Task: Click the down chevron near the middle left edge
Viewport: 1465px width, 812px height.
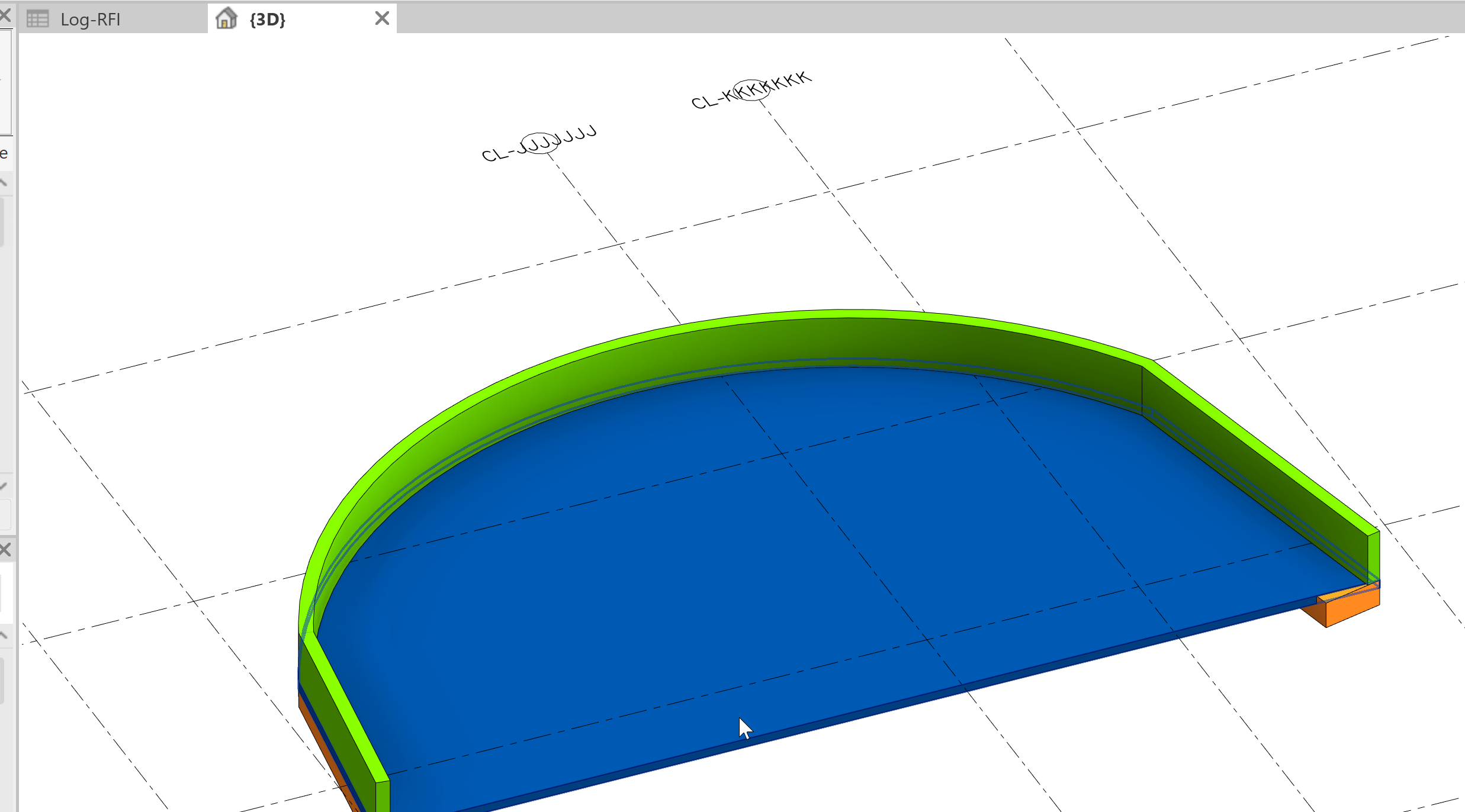Action: click(4, 486)
